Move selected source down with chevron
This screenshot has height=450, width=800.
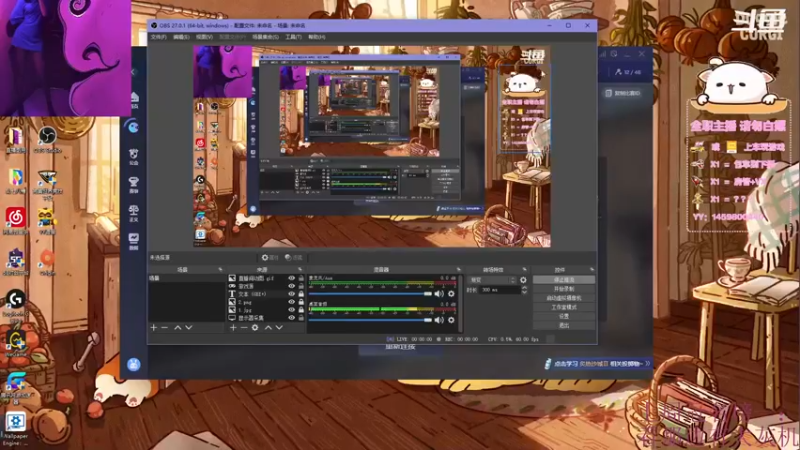[279, 328]
